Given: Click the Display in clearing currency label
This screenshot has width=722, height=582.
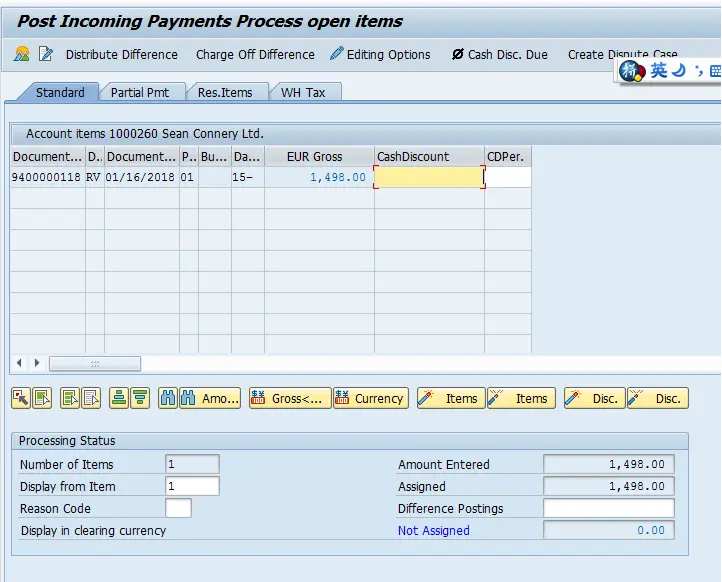Looking at the screenshot, I should pos(93,530).
